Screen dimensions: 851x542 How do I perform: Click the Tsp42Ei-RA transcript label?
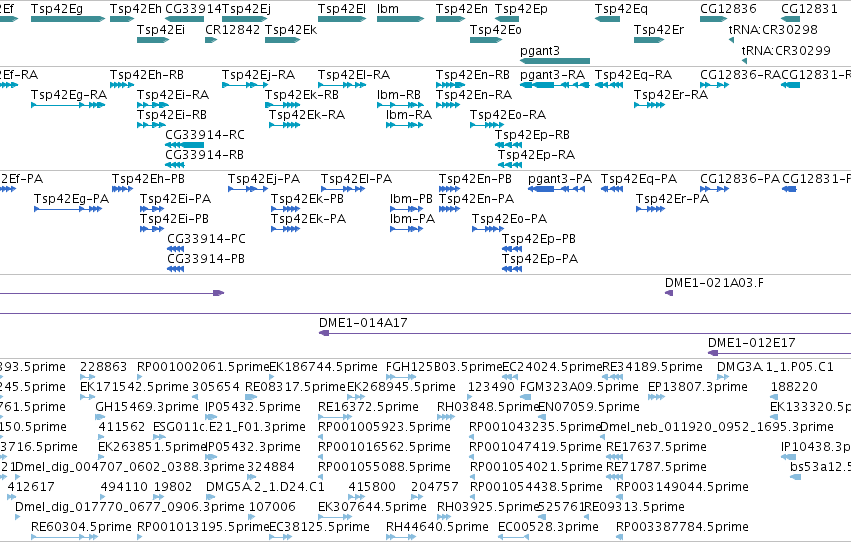click(173, 95)
